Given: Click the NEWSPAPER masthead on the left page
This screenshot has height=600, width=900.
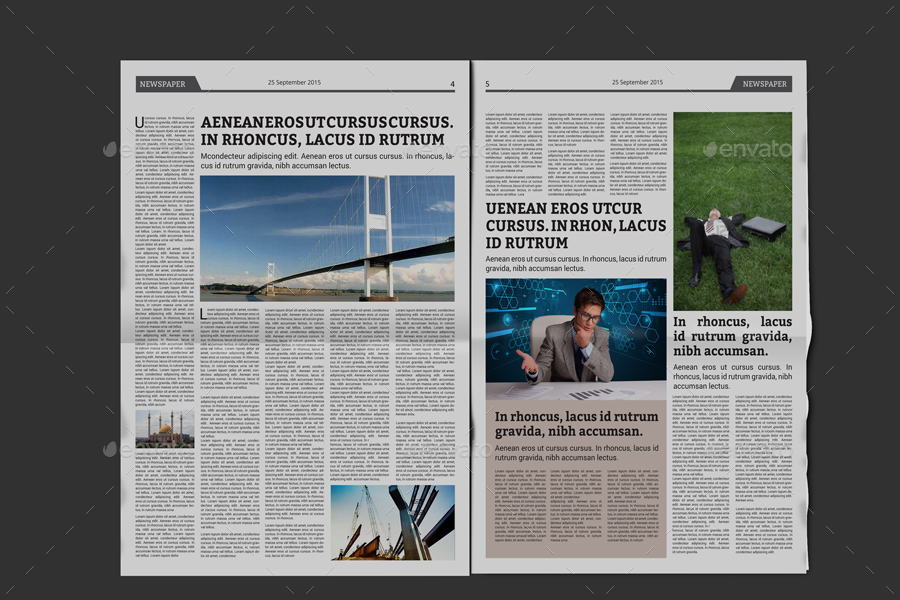Looking at the screenshot, I should point(165,83).
